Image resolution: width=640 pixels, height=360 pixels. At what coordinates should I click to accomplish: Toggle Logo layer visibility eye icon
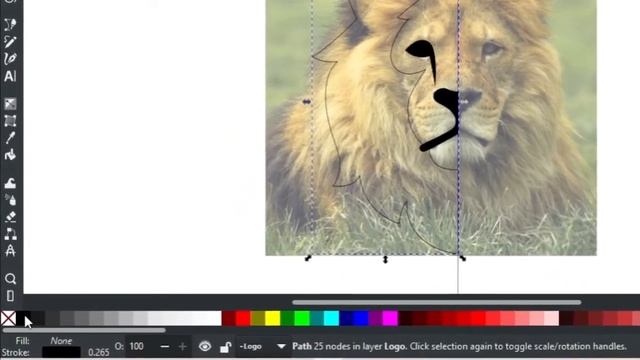click(205, 347)
